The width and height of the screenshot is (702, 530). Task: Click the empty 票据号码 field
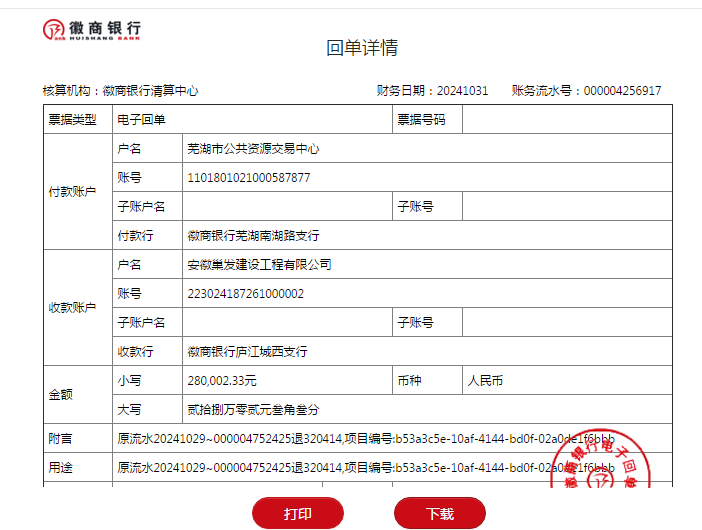point(566,120)
